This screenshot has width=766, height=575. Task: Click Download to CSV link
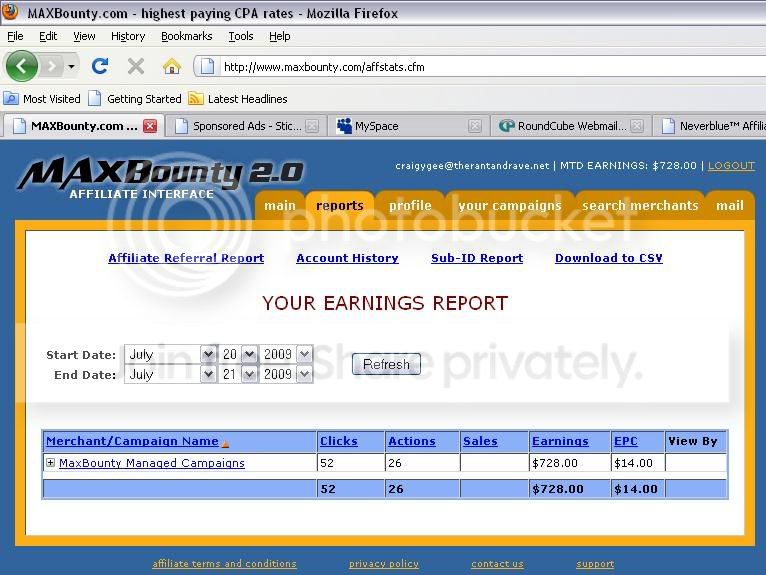(609, 258)
